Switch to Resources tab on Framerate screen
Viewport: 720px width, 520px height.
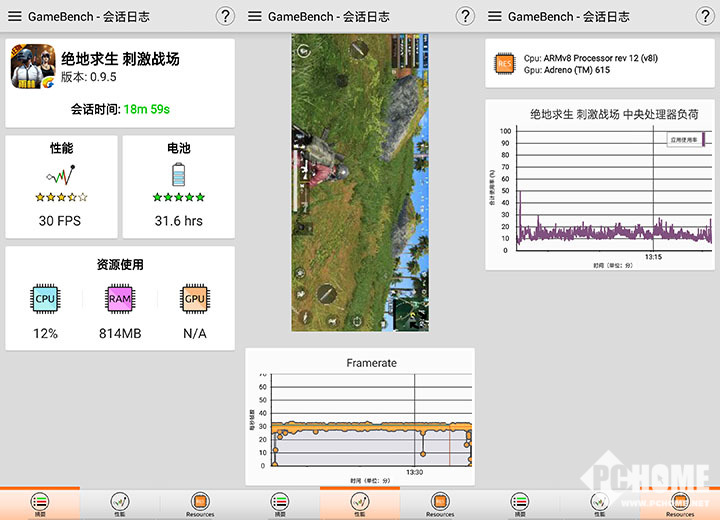pos(440,504)
